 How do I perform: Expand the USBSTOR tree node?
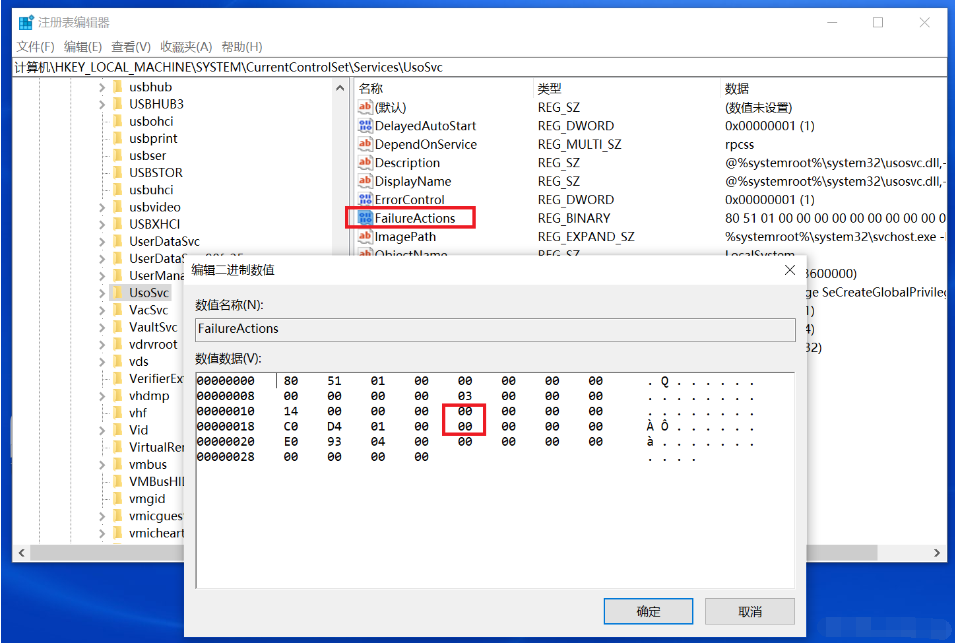click(102, 172)
